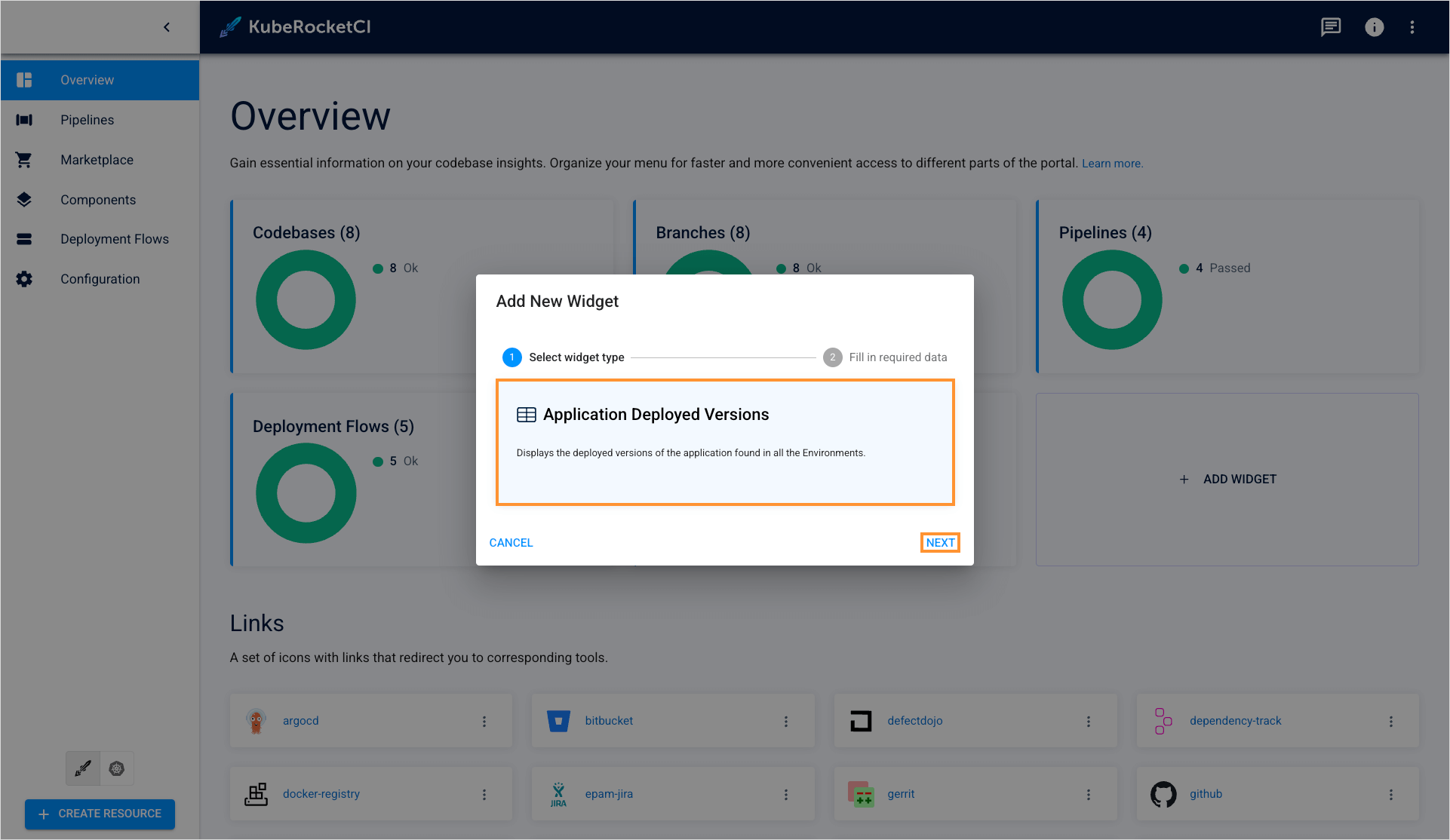Expand options for the github link
The image size is (1450, 840).
point(1391,795)
